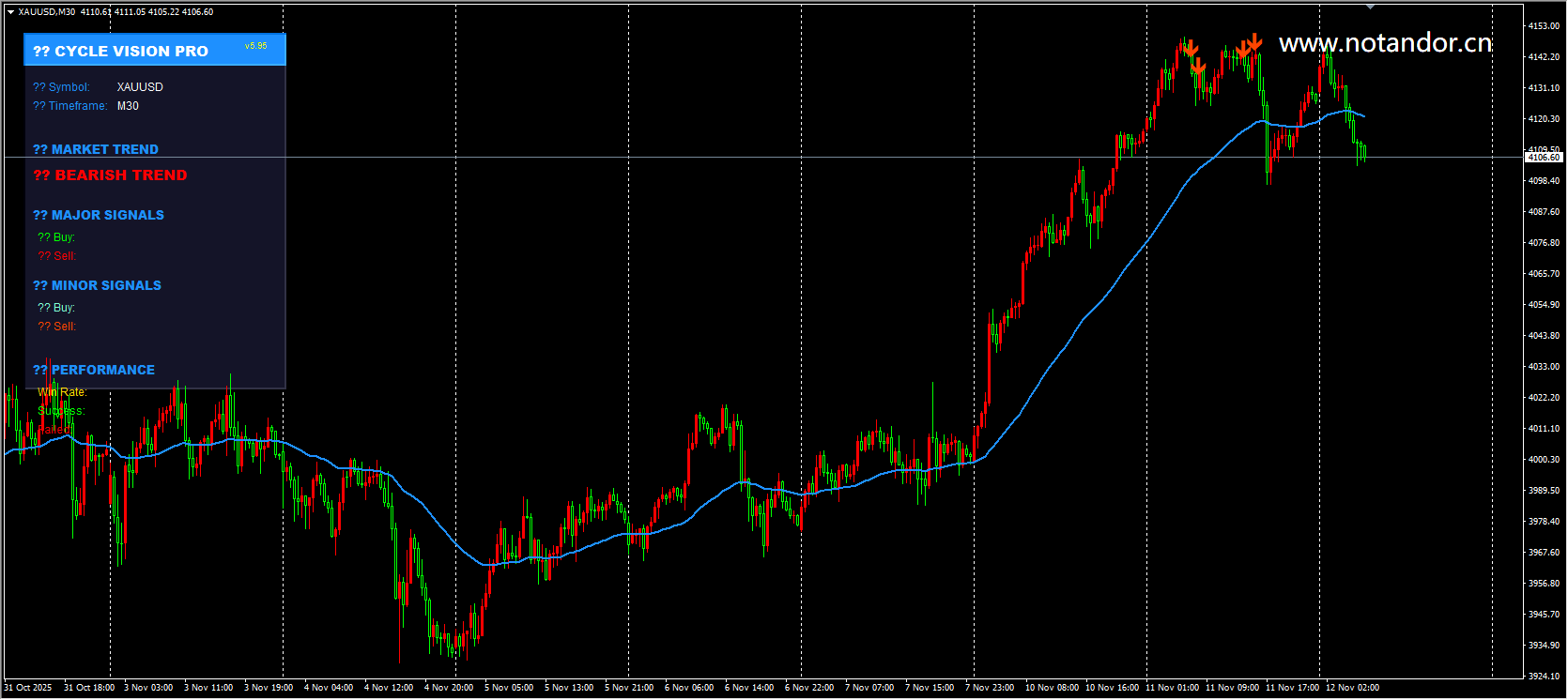Click the 4022.20 price axis label
This screenshot has height=700, width=1568.
click(1544, 398)
